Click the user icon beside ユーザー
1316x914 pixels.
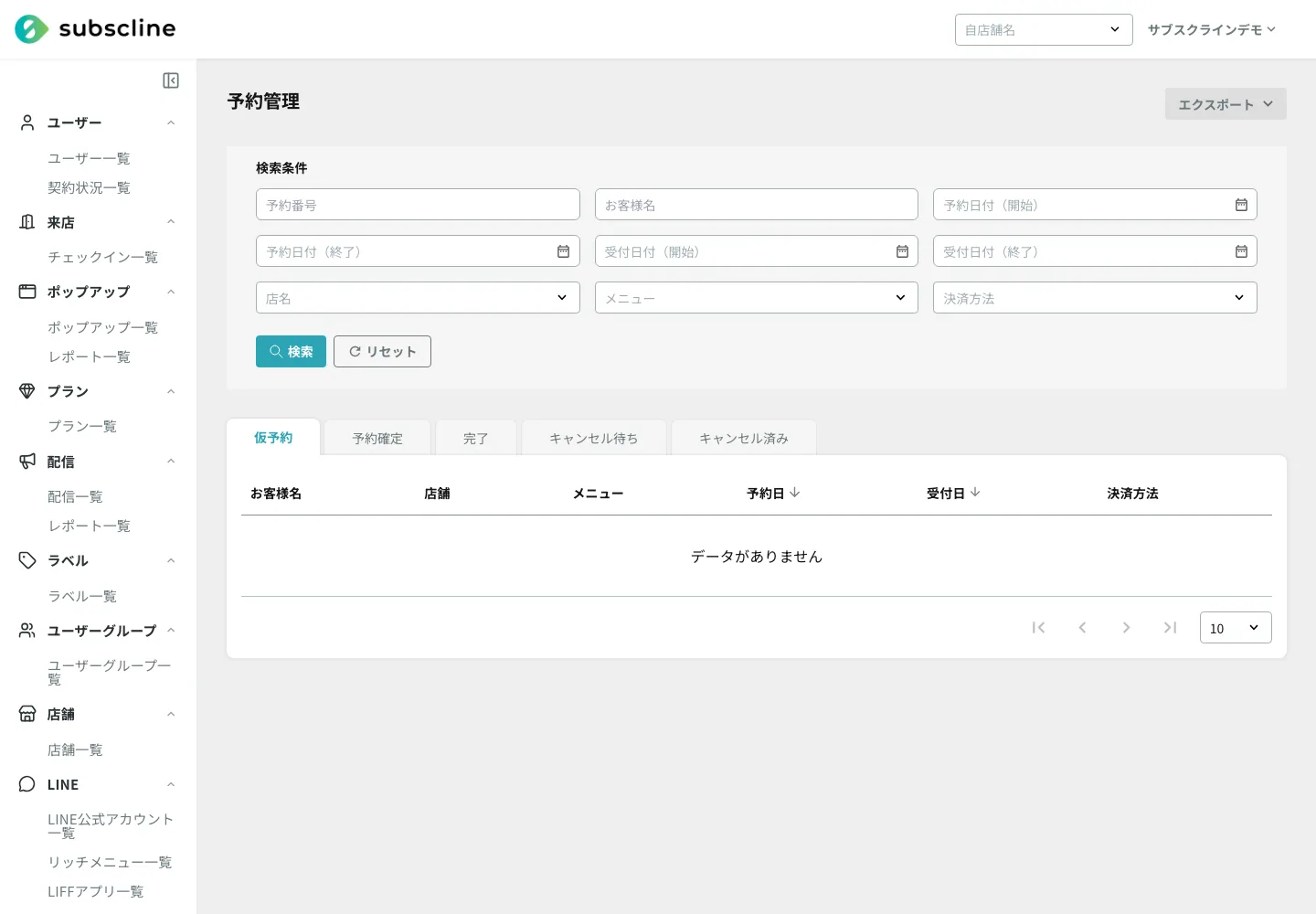pyautogui.click(x=27, y=122)
